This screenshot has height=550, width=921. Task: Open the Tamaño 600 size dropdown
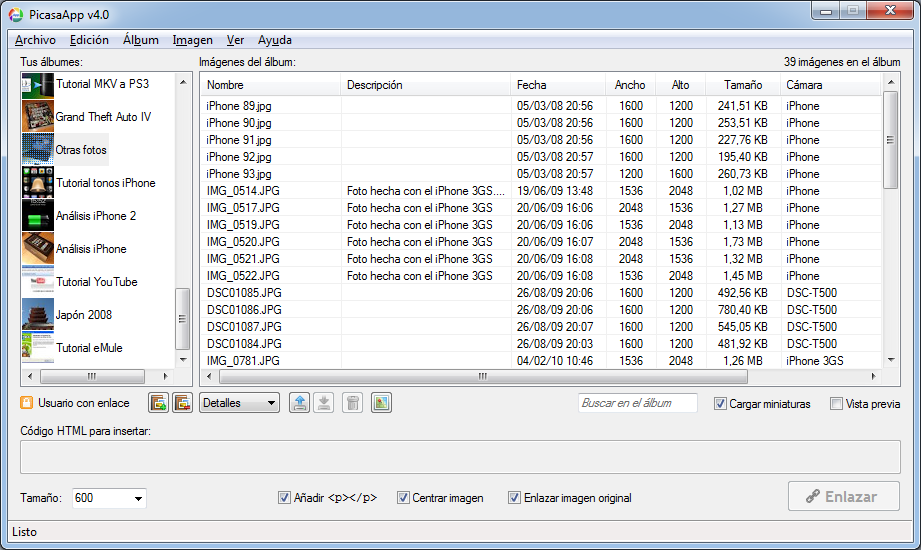109,498
